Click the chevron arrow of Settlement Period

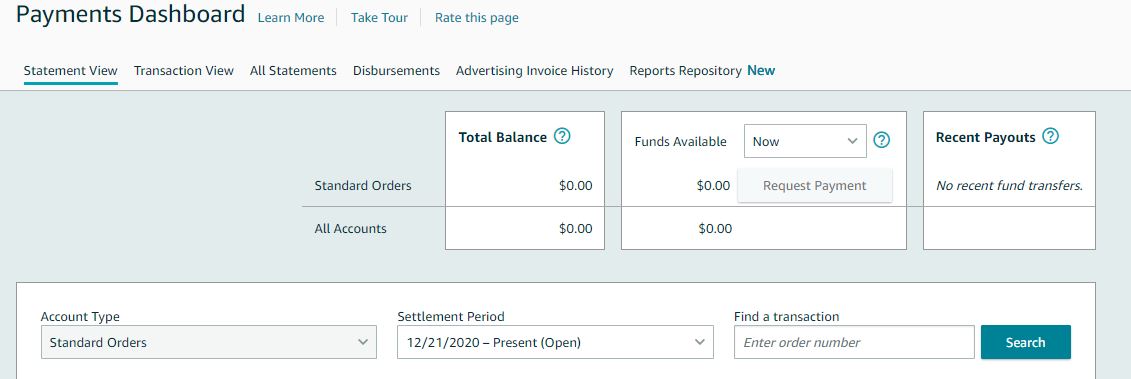tap(699, 342)
